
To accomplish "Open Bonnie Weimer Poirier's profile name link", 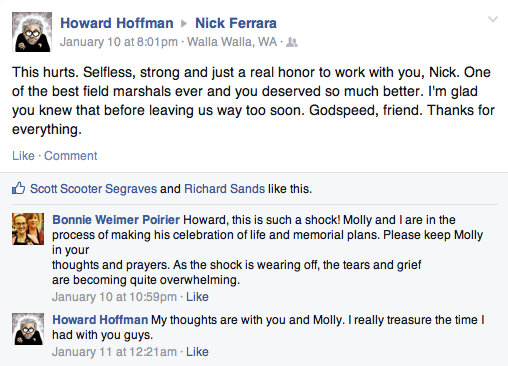I will [x=116, y=220].
